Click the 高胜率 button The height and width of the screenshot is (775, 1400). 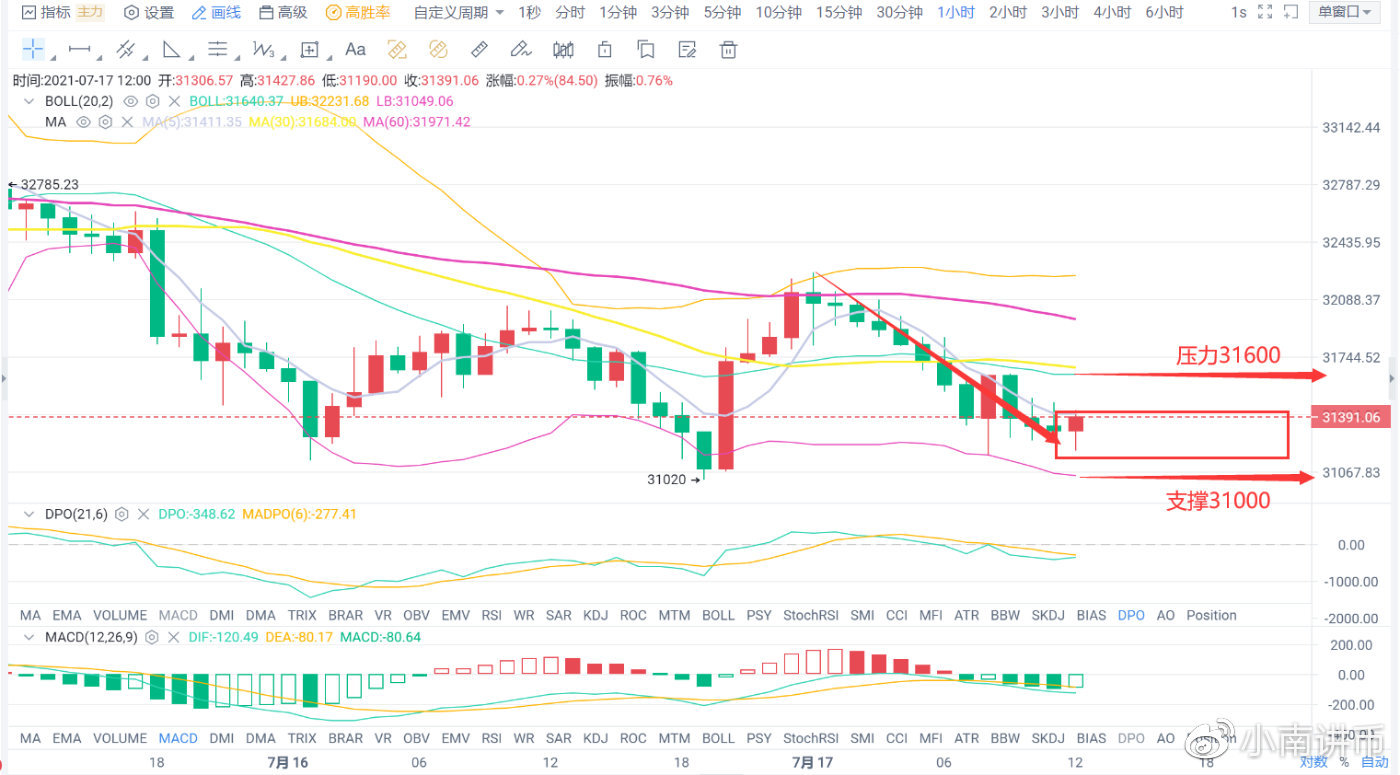(358, 13)
